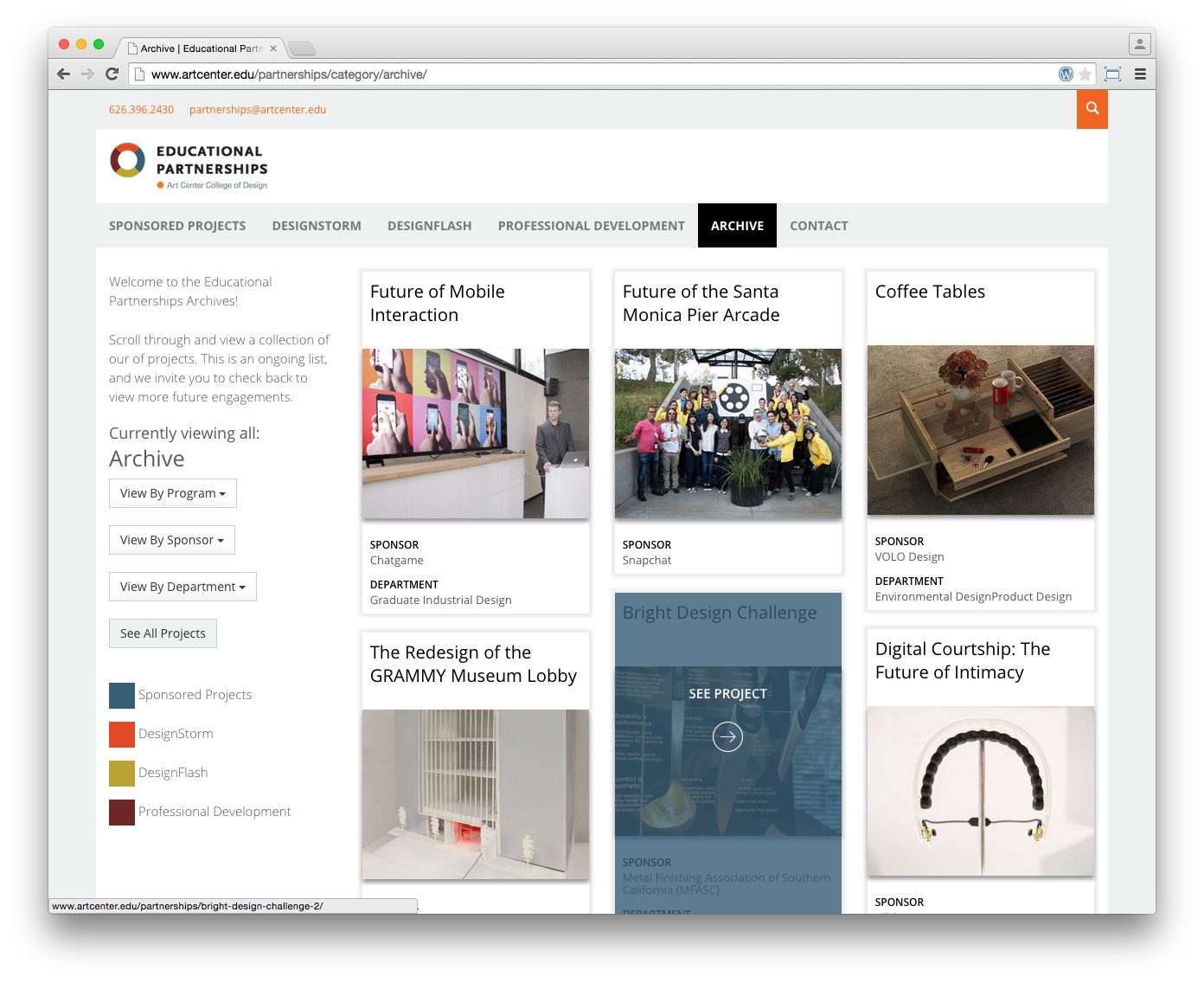Reload the page with the refresh icon
The width and height of the screenshot is (1204, 983).
(112, 74)
